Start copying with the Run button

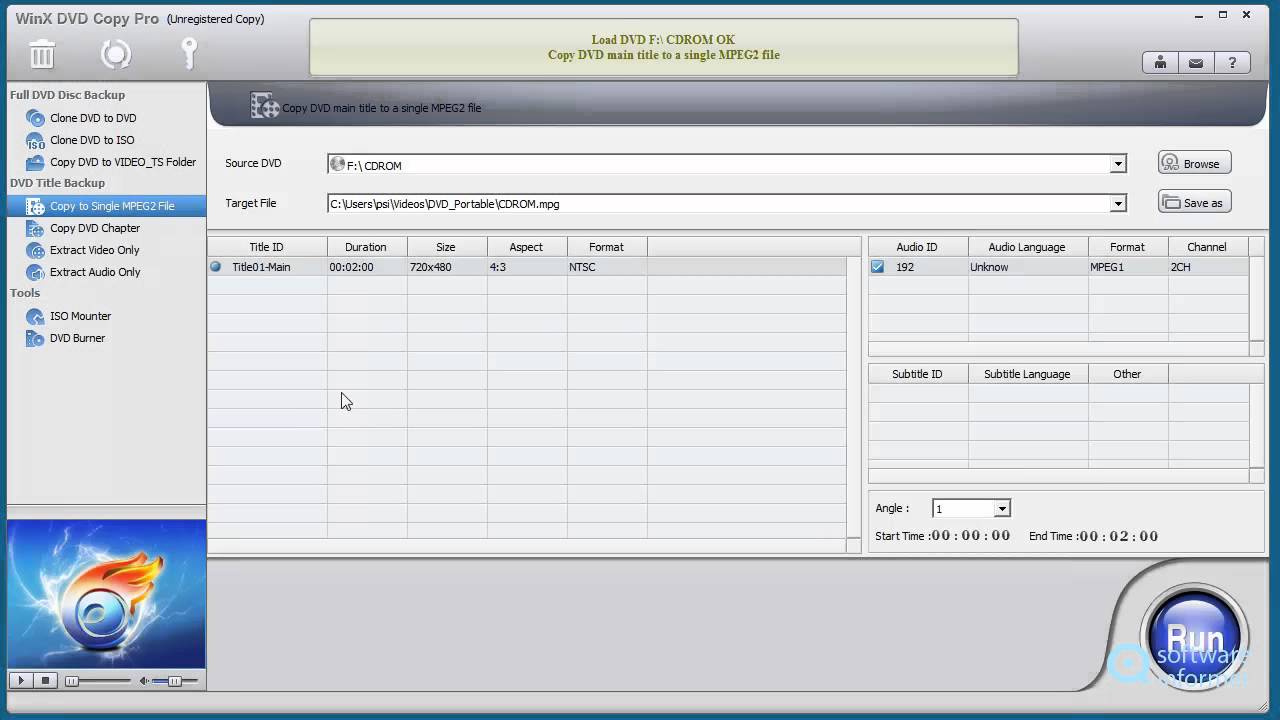point(1194,636)
